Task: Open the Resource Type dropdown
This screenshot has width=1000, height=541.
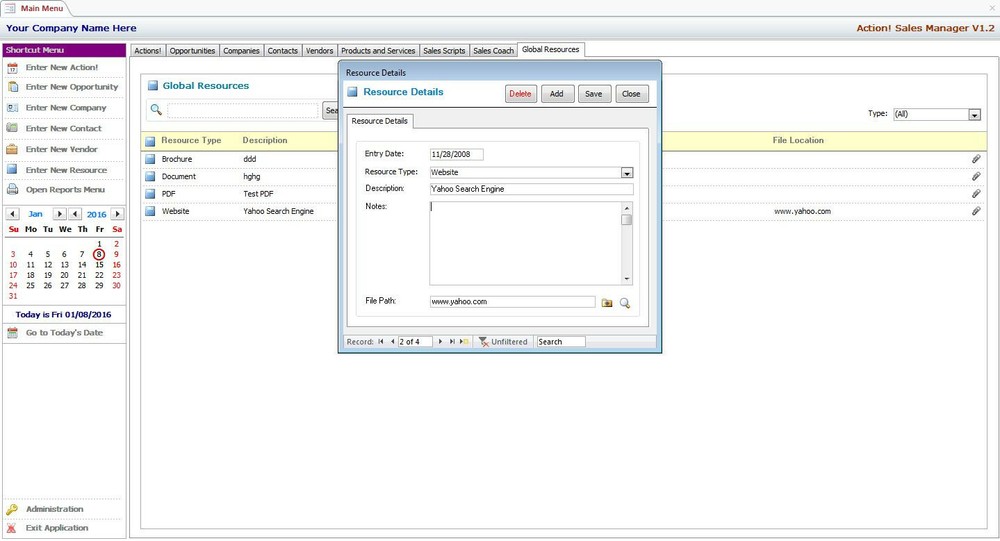Action: pos(627,173)
